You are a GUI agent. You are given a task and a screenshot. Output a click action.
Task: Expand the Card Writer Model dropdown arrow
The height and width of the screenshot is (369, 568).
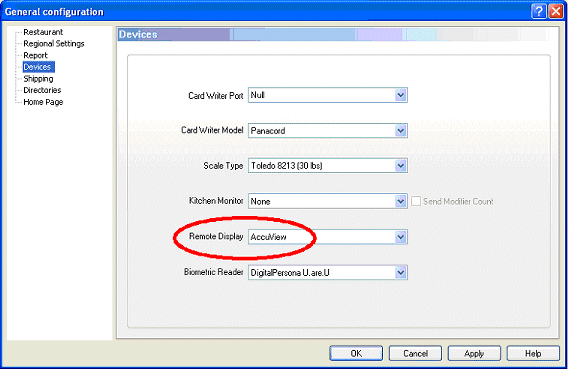point(400,130)
